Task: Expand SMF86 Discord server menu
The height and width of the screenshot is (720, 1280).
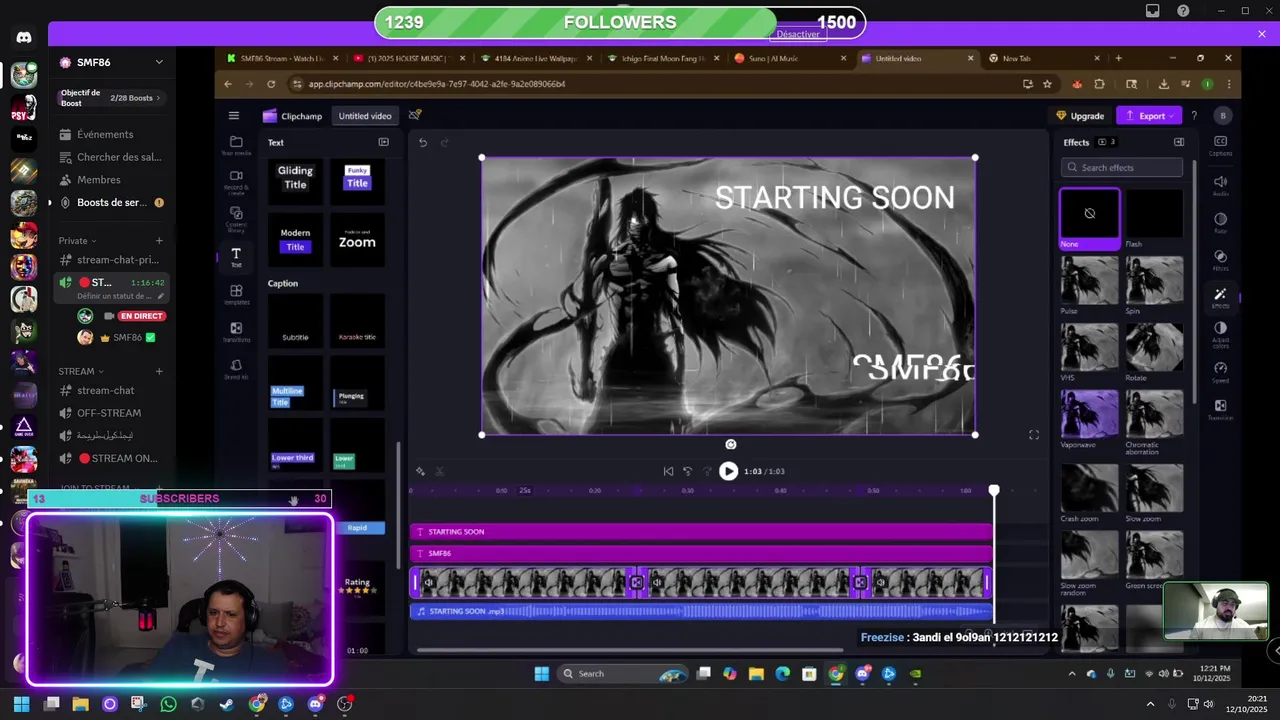Action: point(158,62)
